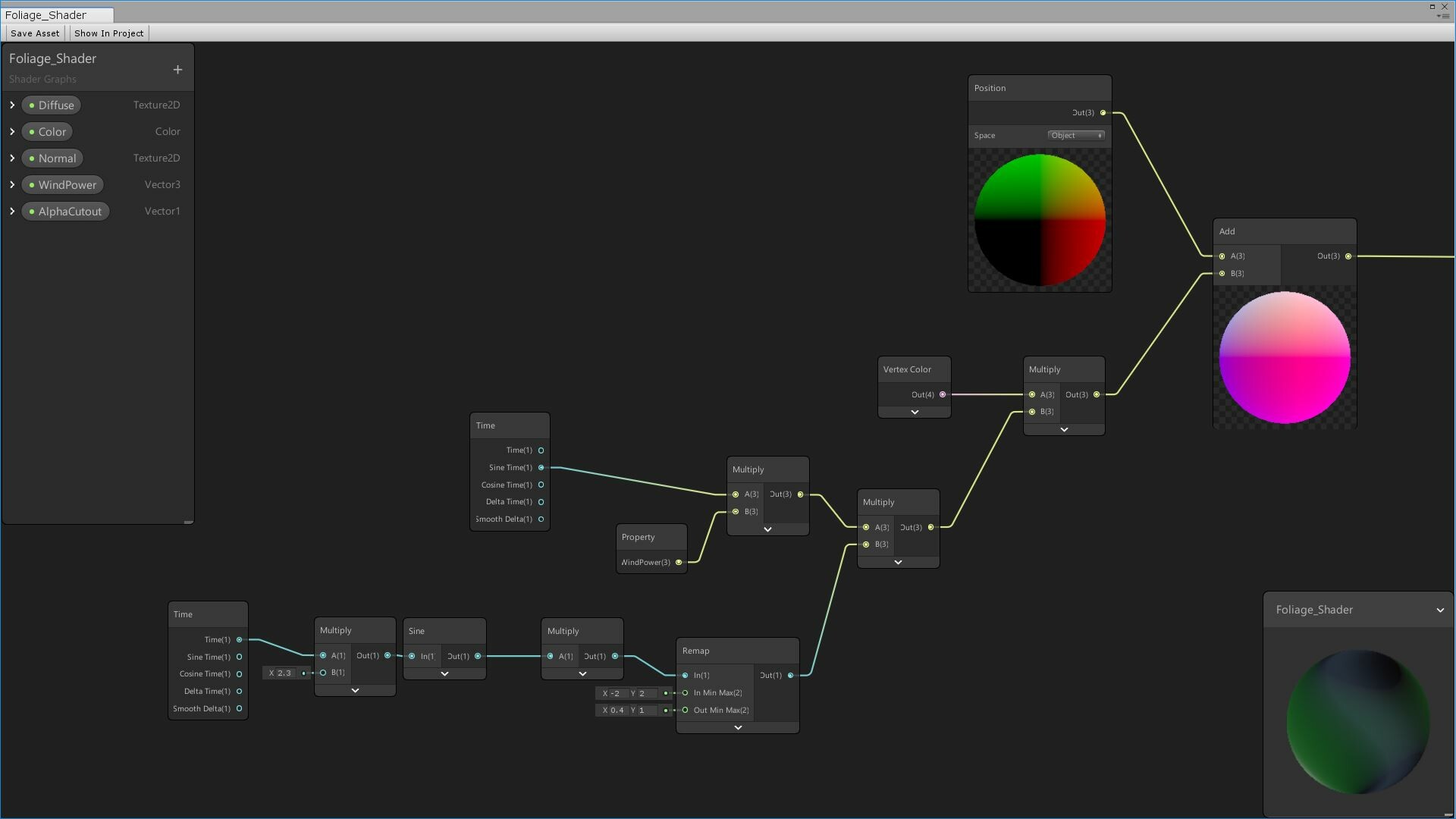The image size is (1456, 819).
Task: Click the X 2.3 input field
Action: pos(284,673)
